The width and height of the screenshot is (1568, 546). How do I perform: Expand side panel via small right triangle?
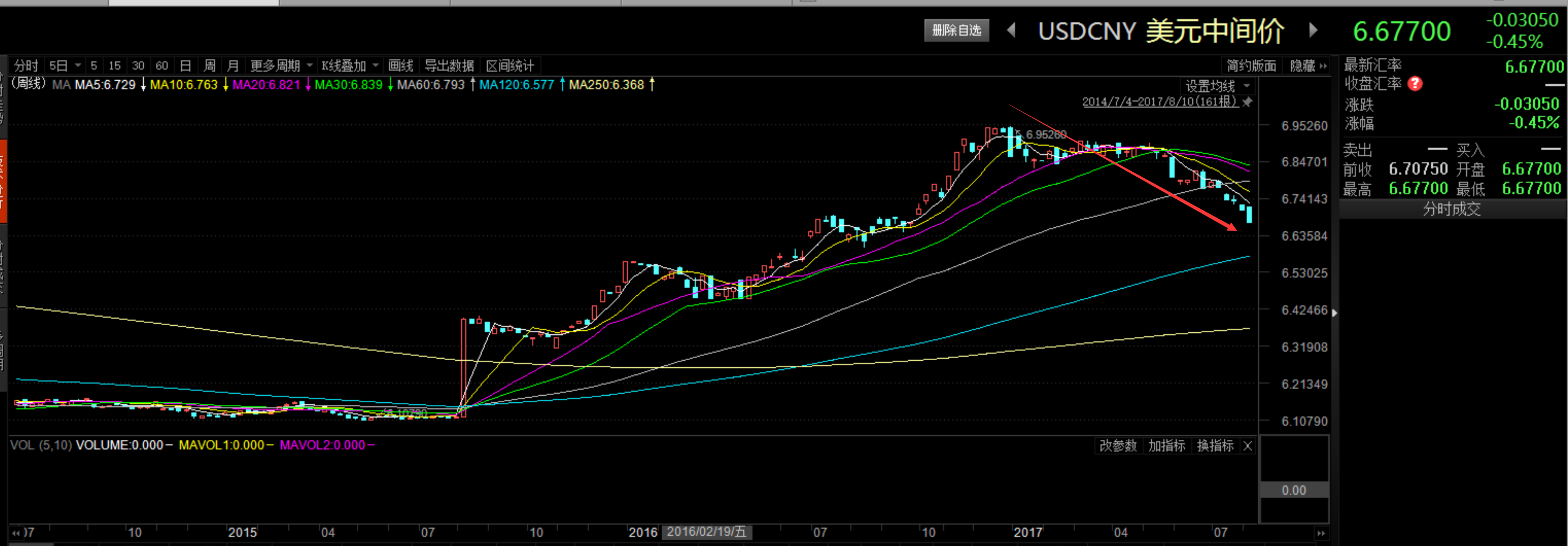(x=1334, y=313)
